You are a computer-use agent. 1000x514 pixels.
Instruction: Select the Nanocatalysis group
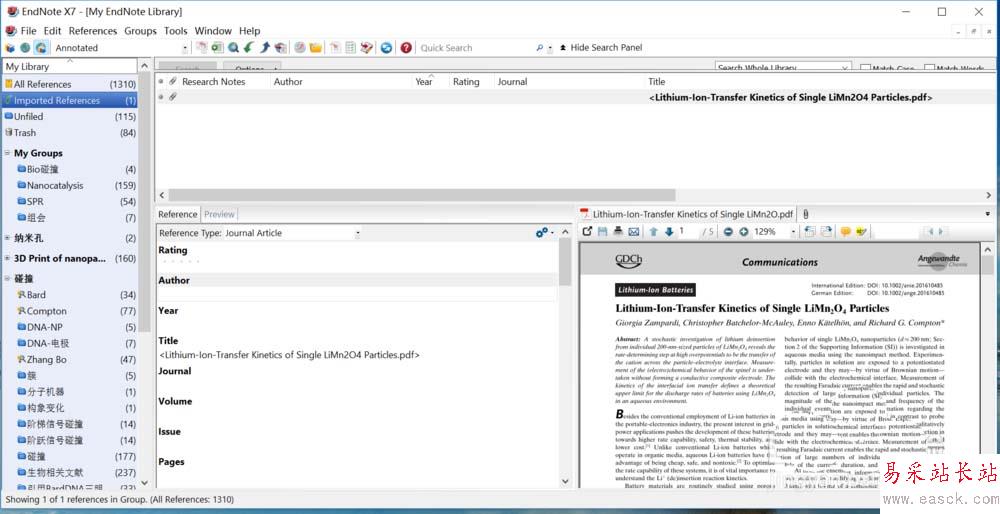tap(76, 186)
